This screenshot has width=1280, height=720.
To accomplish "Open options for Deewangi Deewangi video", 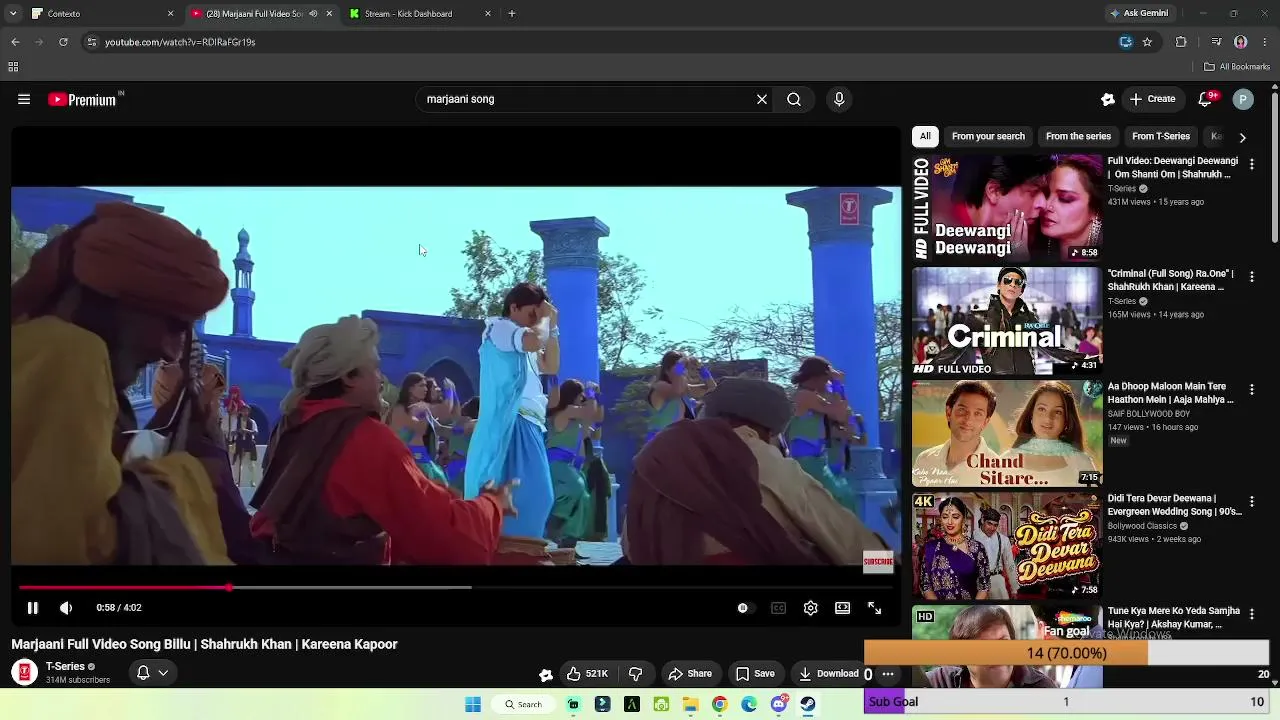I will click(x=1251, y=163).
